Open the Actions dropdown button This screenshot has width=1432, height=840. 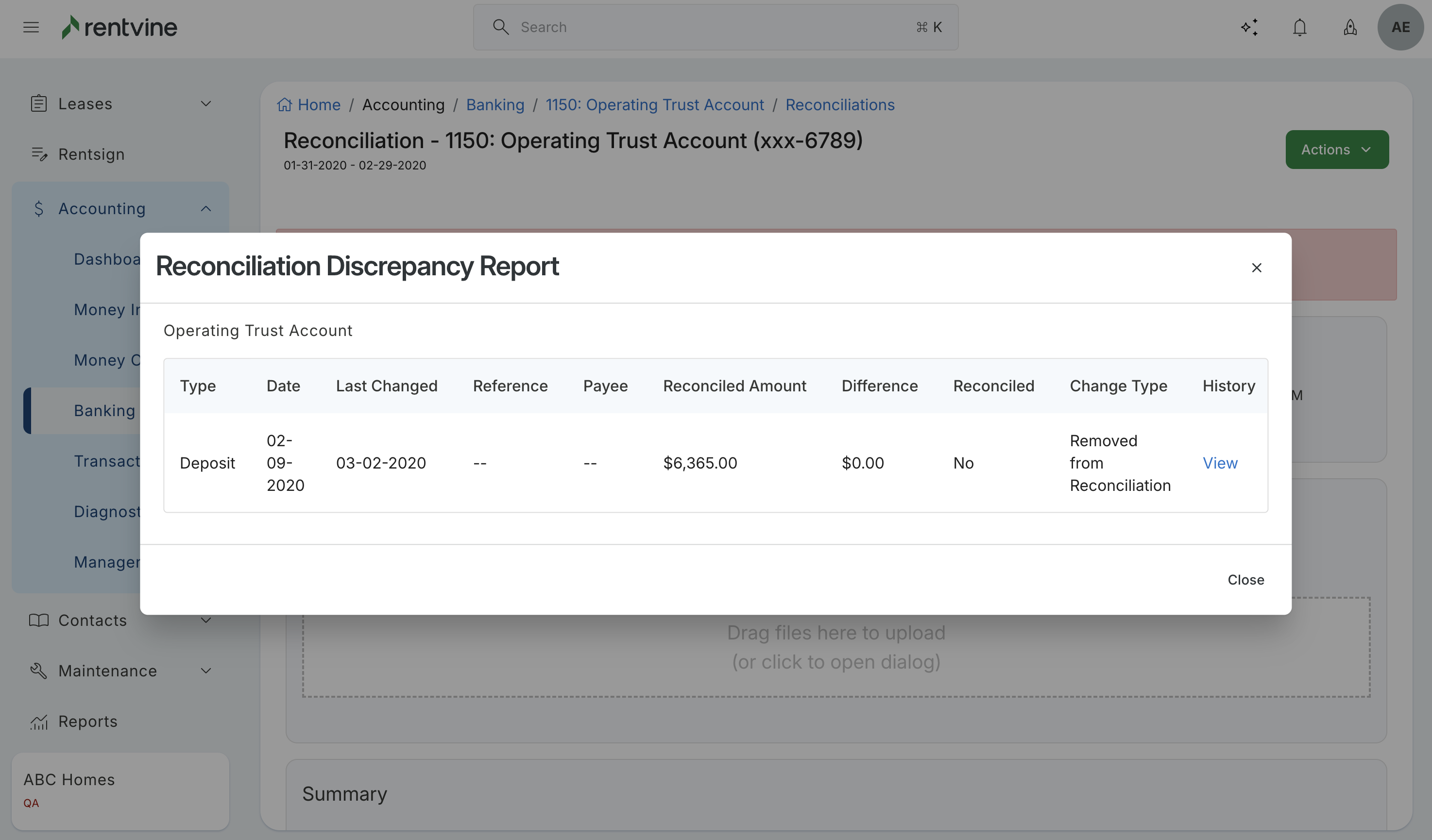pos(1336,150)
